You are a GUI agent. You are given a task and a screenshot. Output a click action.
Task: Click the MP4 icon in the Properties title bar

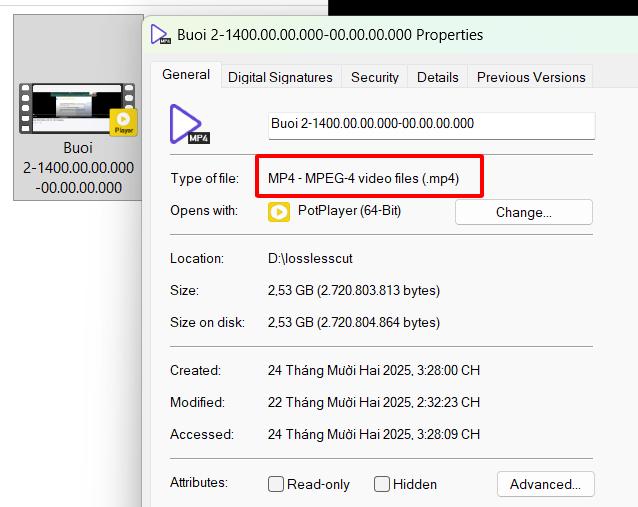(160, 35)
